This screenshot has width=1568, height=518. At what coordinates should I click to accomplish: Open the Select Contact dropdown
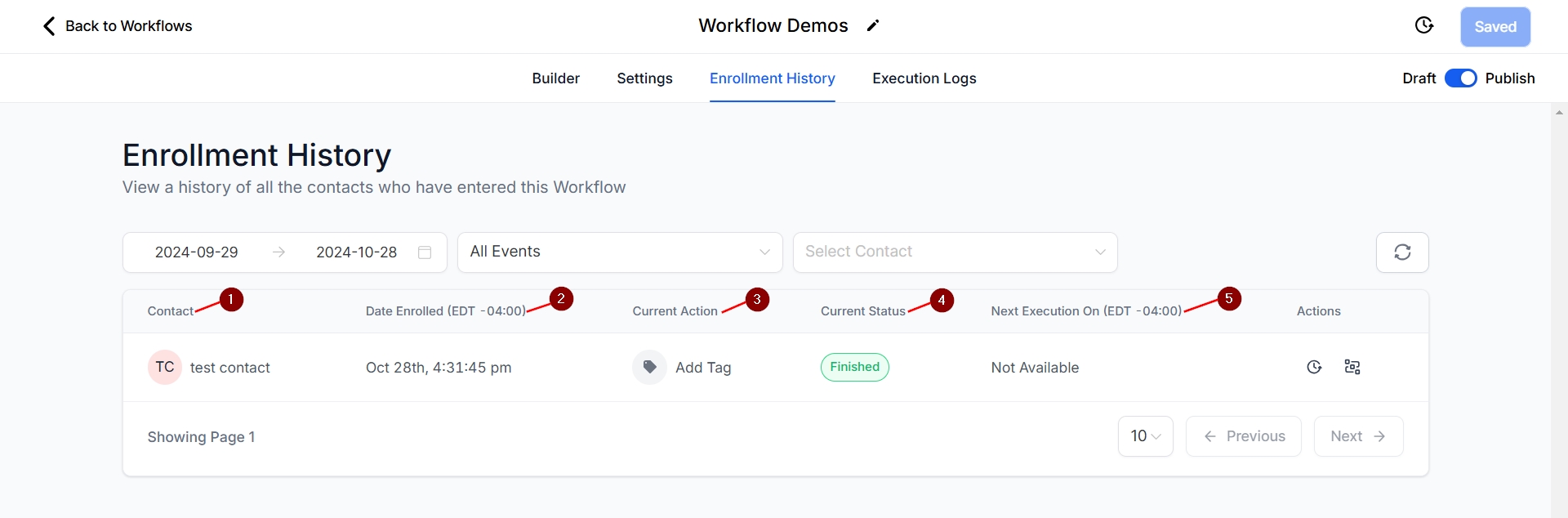[955, 252]
